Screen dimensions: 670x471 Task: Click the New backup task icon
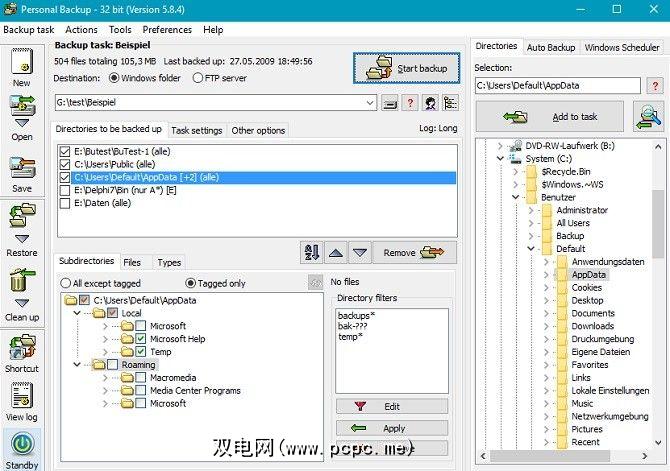22,62
